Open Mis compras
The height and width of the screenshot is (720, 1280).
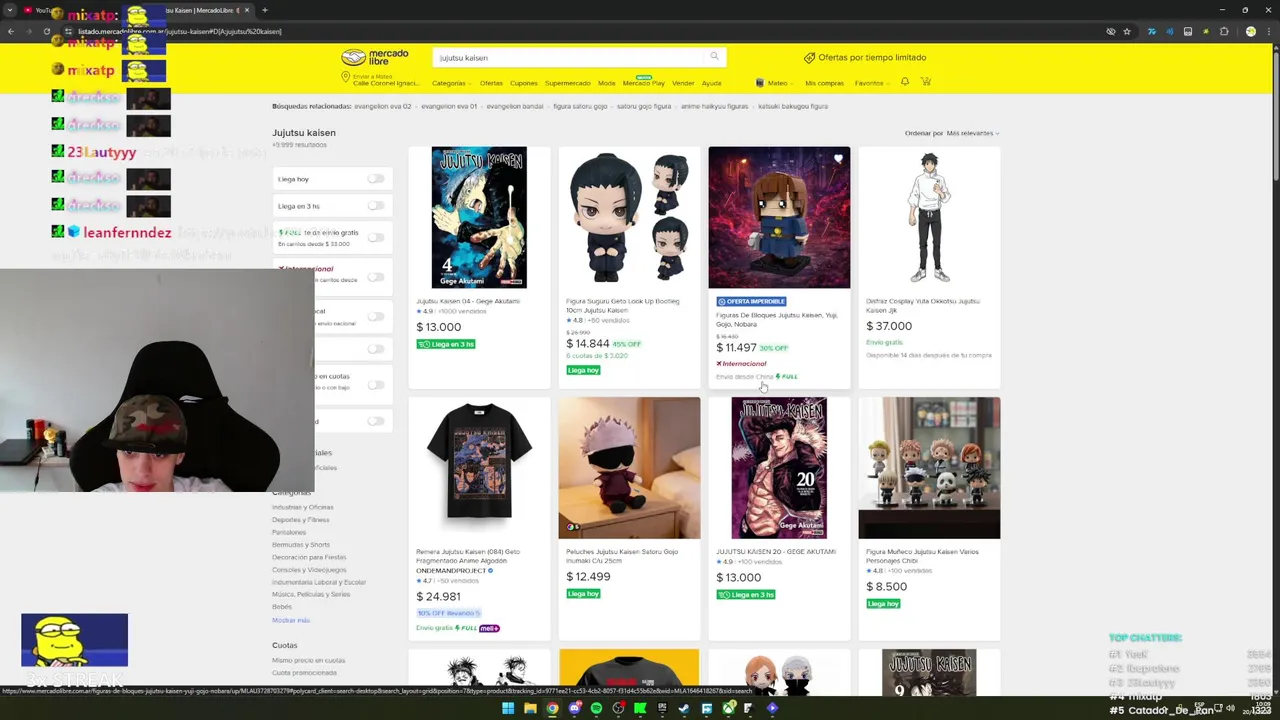(x=825, y=83)
